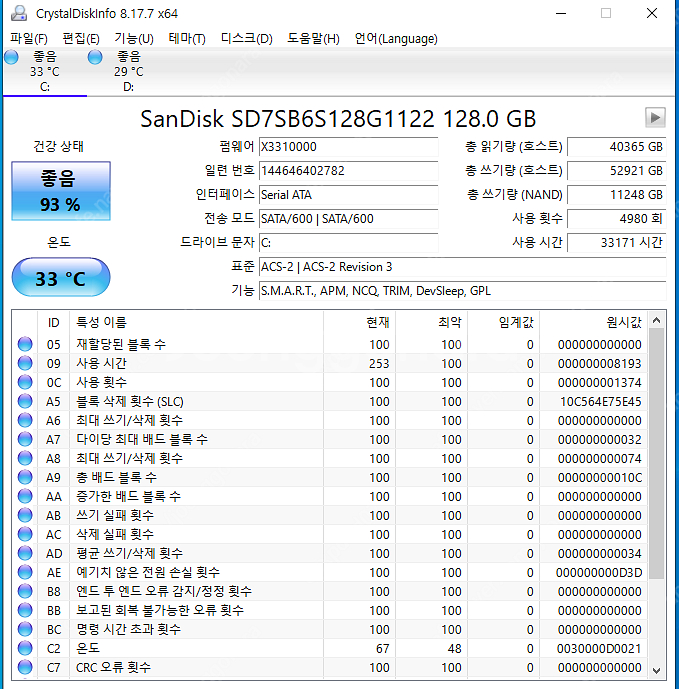Image resolution: width=679 pixels, height=689 pixels.
Task: Open the 편집(E) menu
Action: coord(81,39)
